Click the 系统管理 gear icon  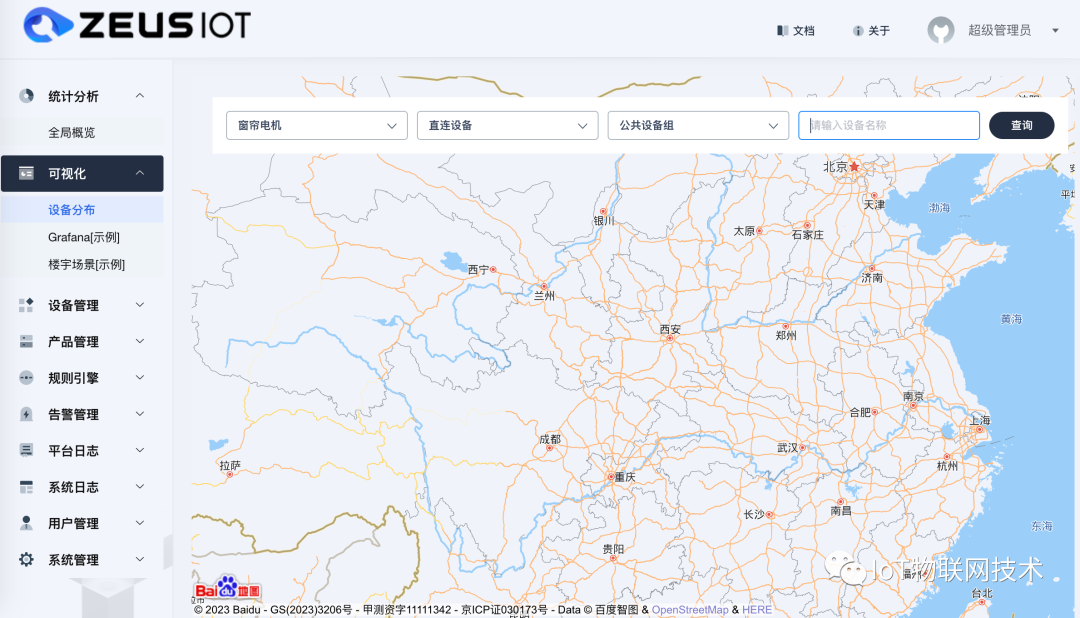(26, 559)
